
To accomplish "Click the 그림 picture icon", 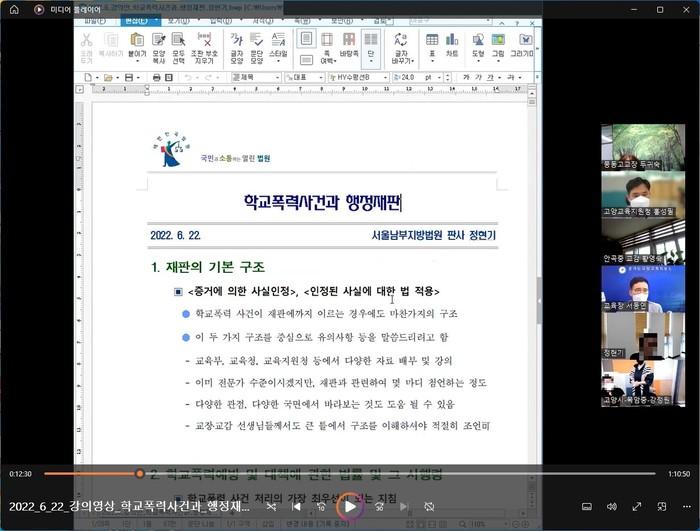I will point(498,47).
